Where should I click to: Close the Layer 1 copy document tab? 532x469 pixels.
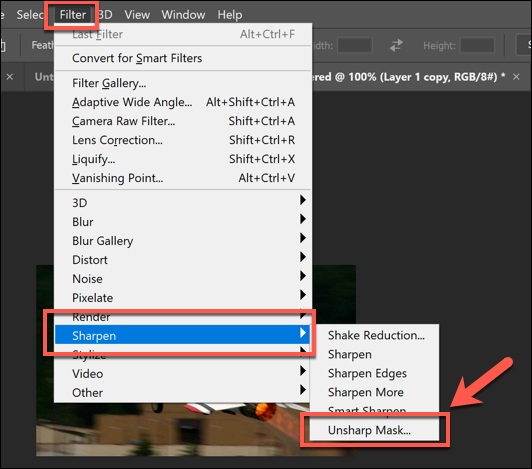516,77
